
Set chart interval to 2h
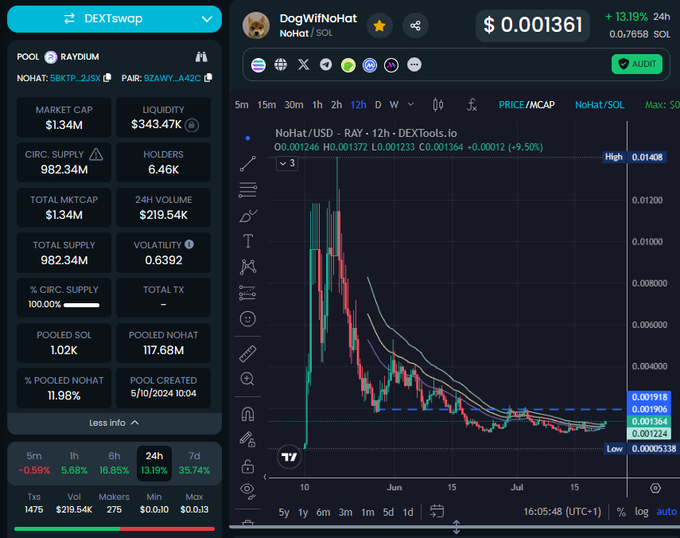pos(337,105)
